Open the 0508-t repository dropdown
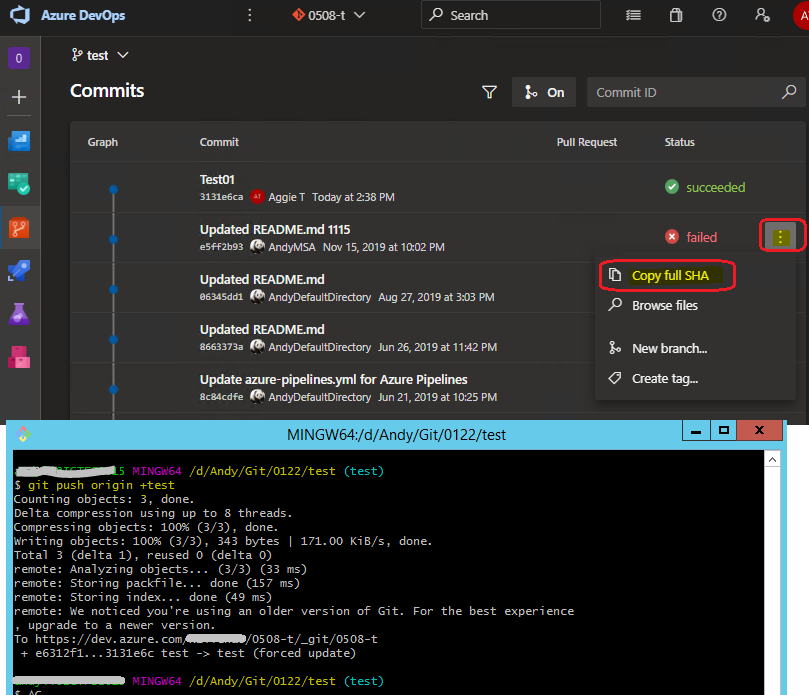809x695 pixels. click(329, 15)
